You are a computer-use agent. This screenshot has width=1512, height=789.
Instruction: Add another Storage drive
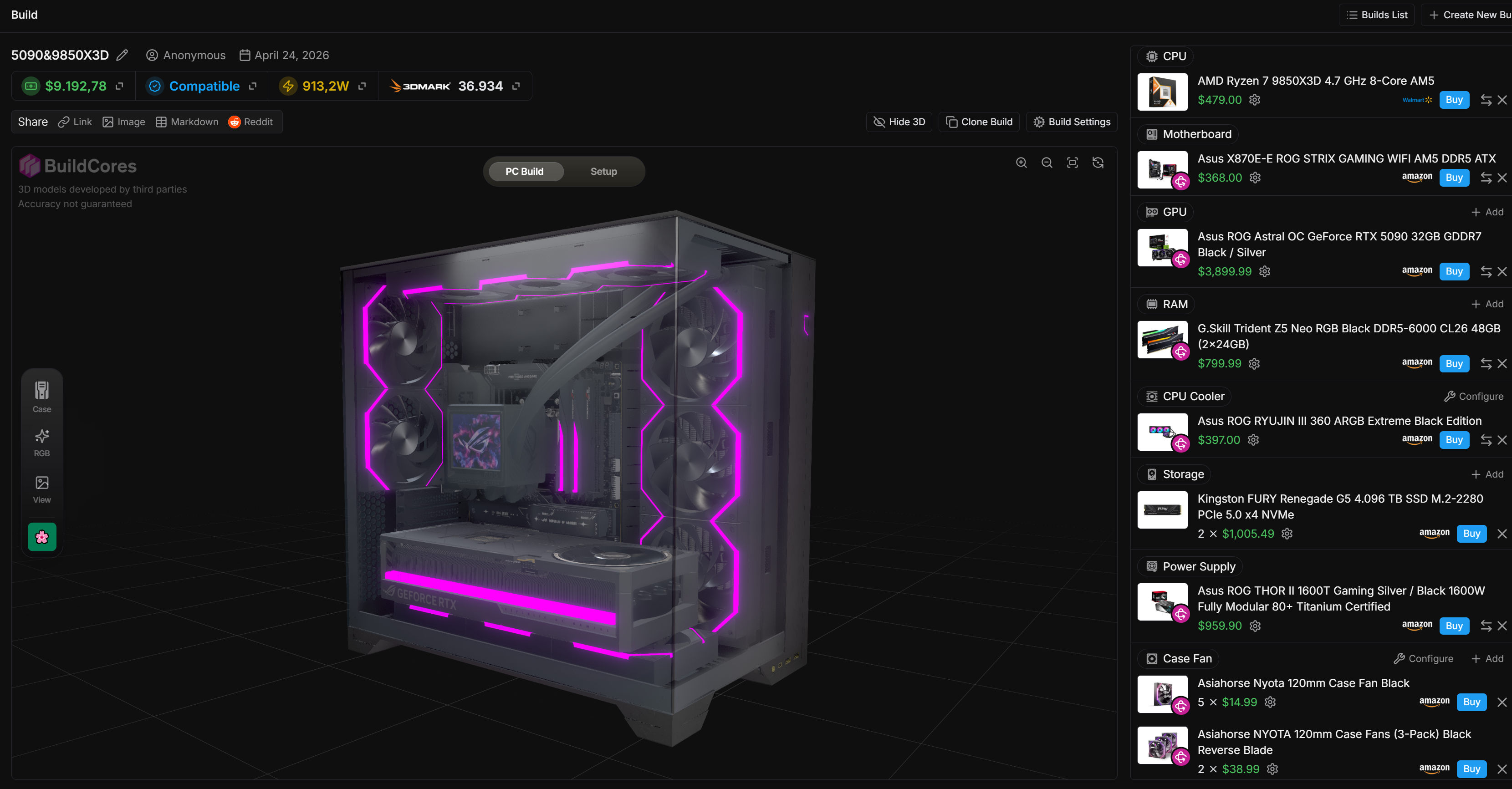pyautogui.click(x=1487, y=474)
